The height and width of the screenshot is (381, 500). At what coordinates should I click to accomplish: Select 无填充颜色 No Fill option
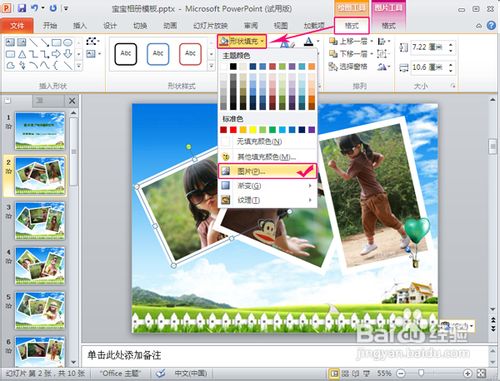pos(267,142)
